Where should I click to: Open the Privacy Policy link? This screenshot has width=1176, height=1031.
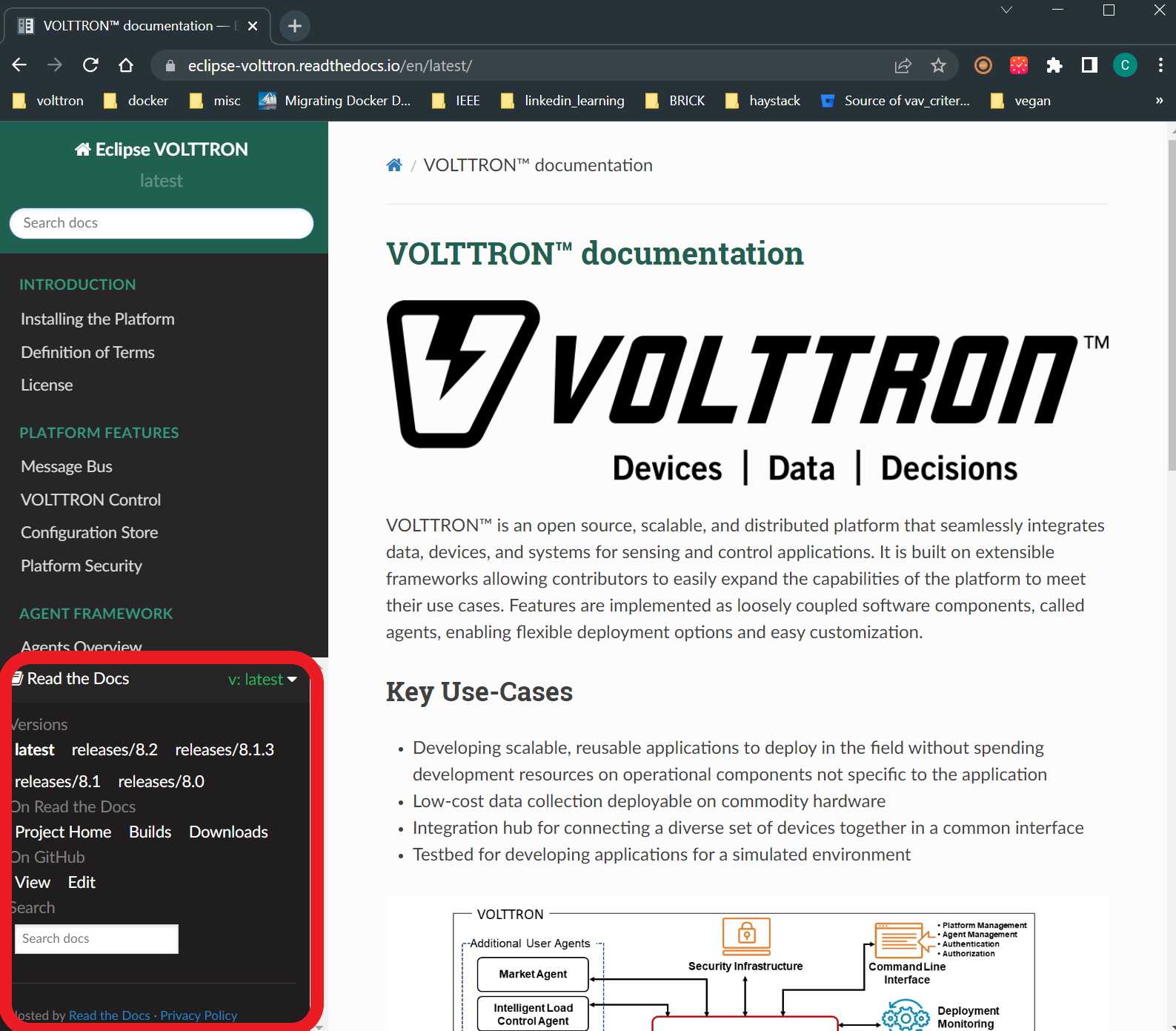pyautogui.click(x=199, y=1015)
